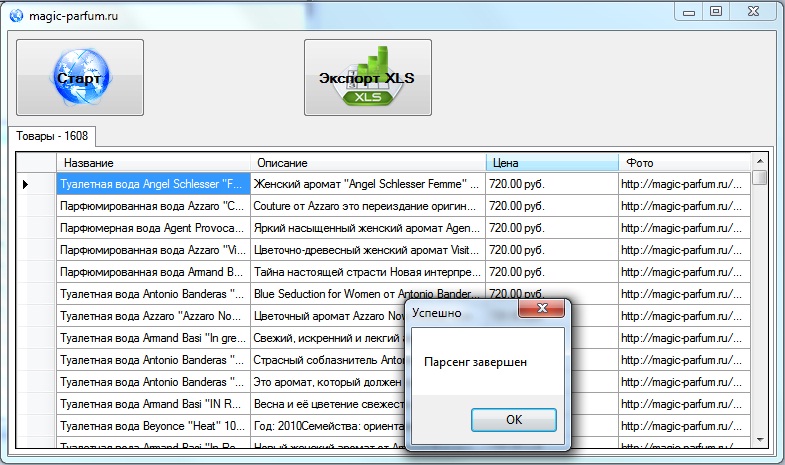Select description Женский аромат "Angel Schlesser Femme"
Image resolution: width=785 pixels, height=465 pixels.
point(368,184)
